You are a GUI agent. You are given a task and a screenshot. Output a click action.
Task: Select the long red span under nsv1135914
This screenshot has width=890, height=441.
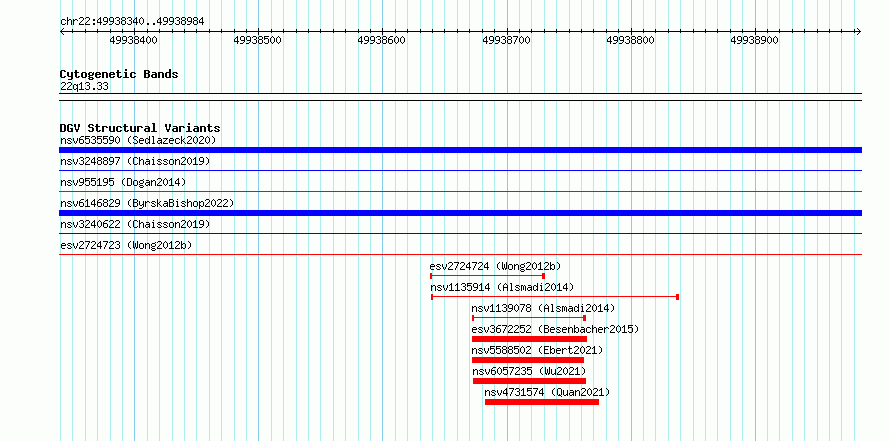(x=555, y=297)
